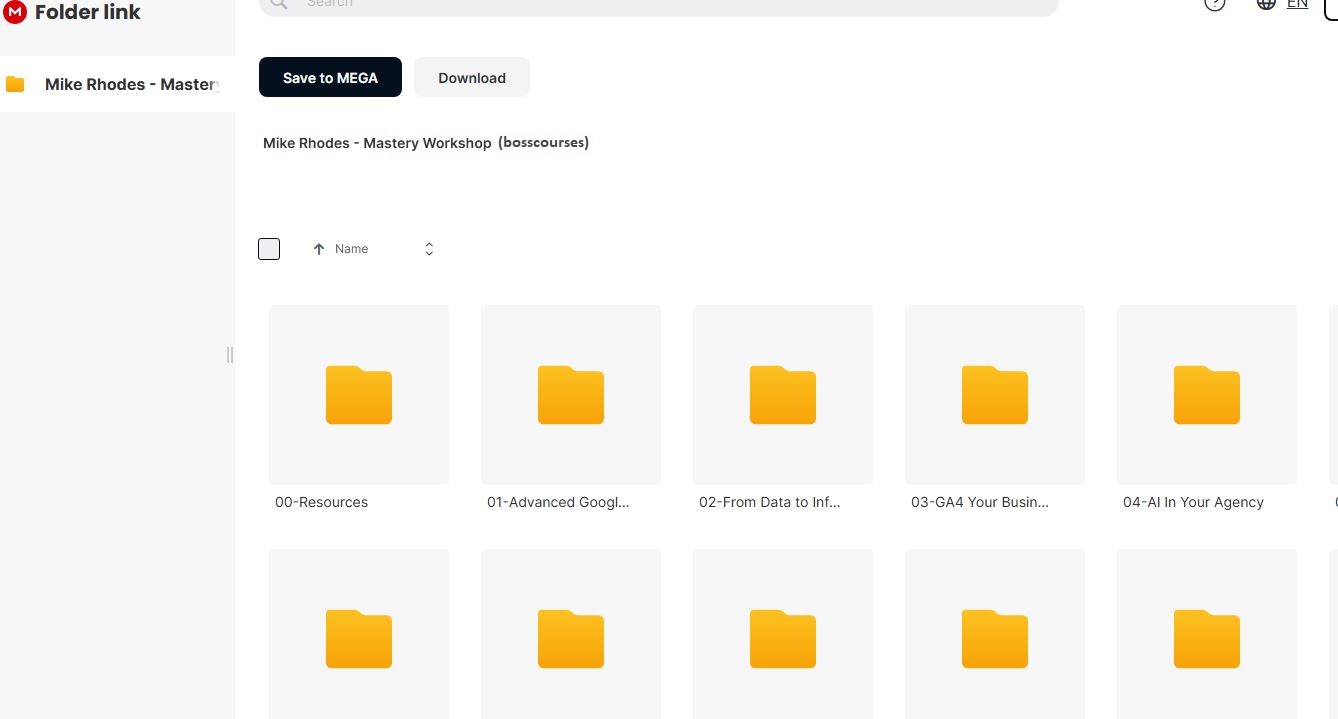
Task: Open the help question mark icon
Action: coord(1214,3)
